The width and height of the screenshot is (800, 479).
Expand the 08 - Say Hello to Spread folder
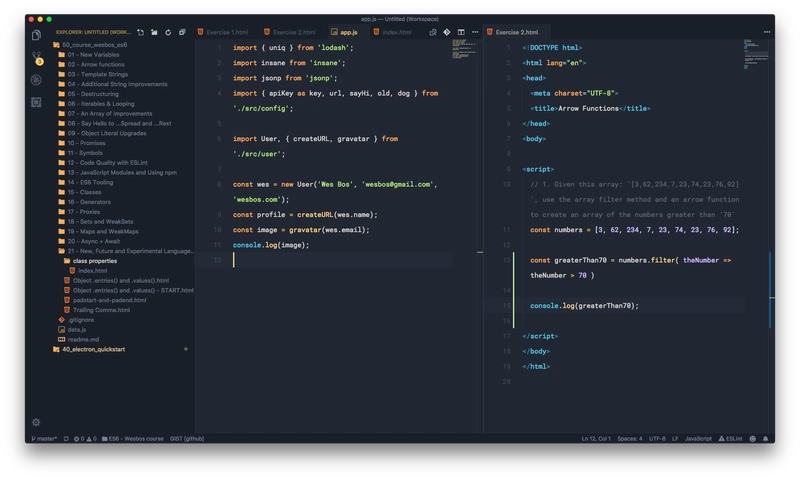pos(119,123)
